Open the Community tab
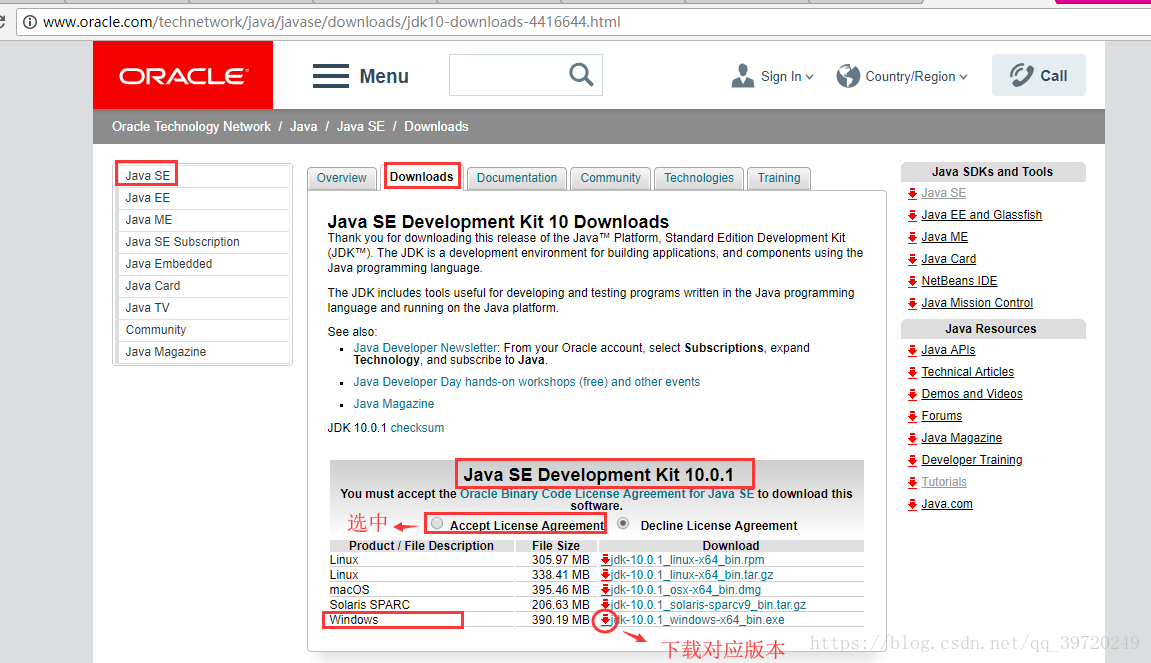This screenshot has height=663, width=1151. (x=611, y=178)
